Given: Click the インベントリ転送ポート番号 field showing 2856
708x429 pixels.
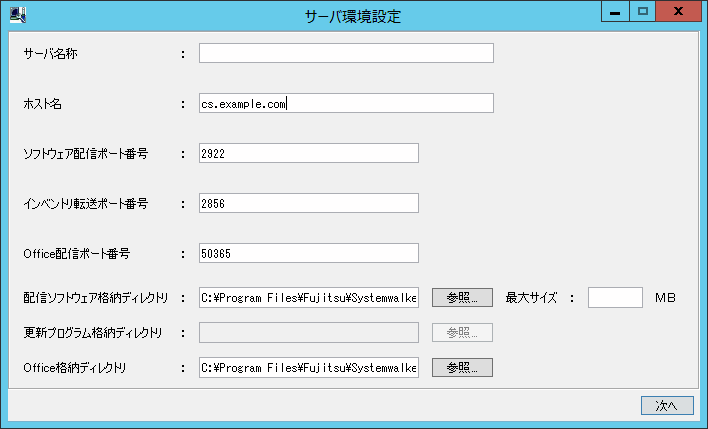Looking at the screenshot, I should coord(309,204).
